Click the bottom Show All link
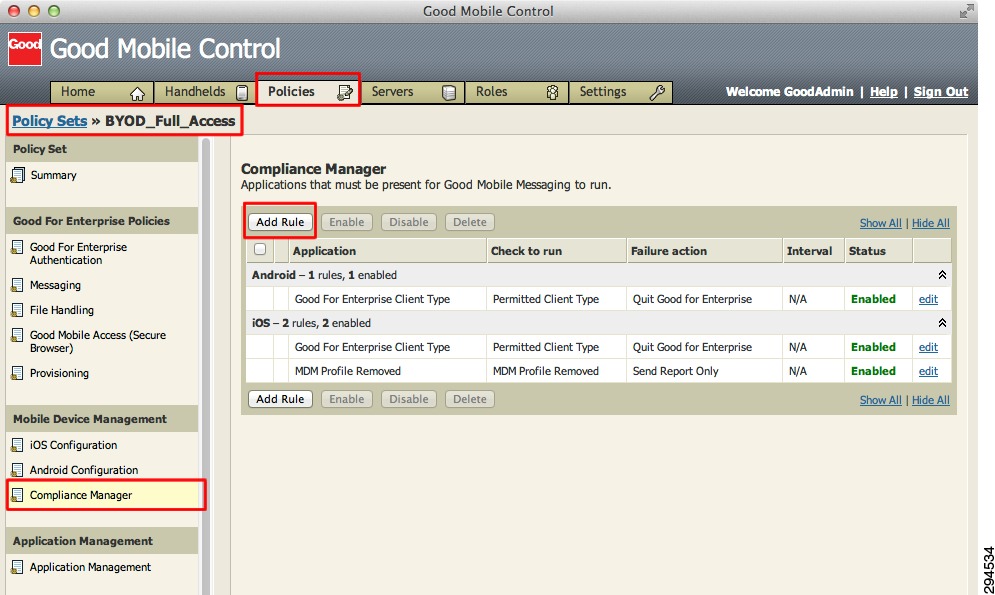This screenshot has height=595, width=995. [880, 400]
